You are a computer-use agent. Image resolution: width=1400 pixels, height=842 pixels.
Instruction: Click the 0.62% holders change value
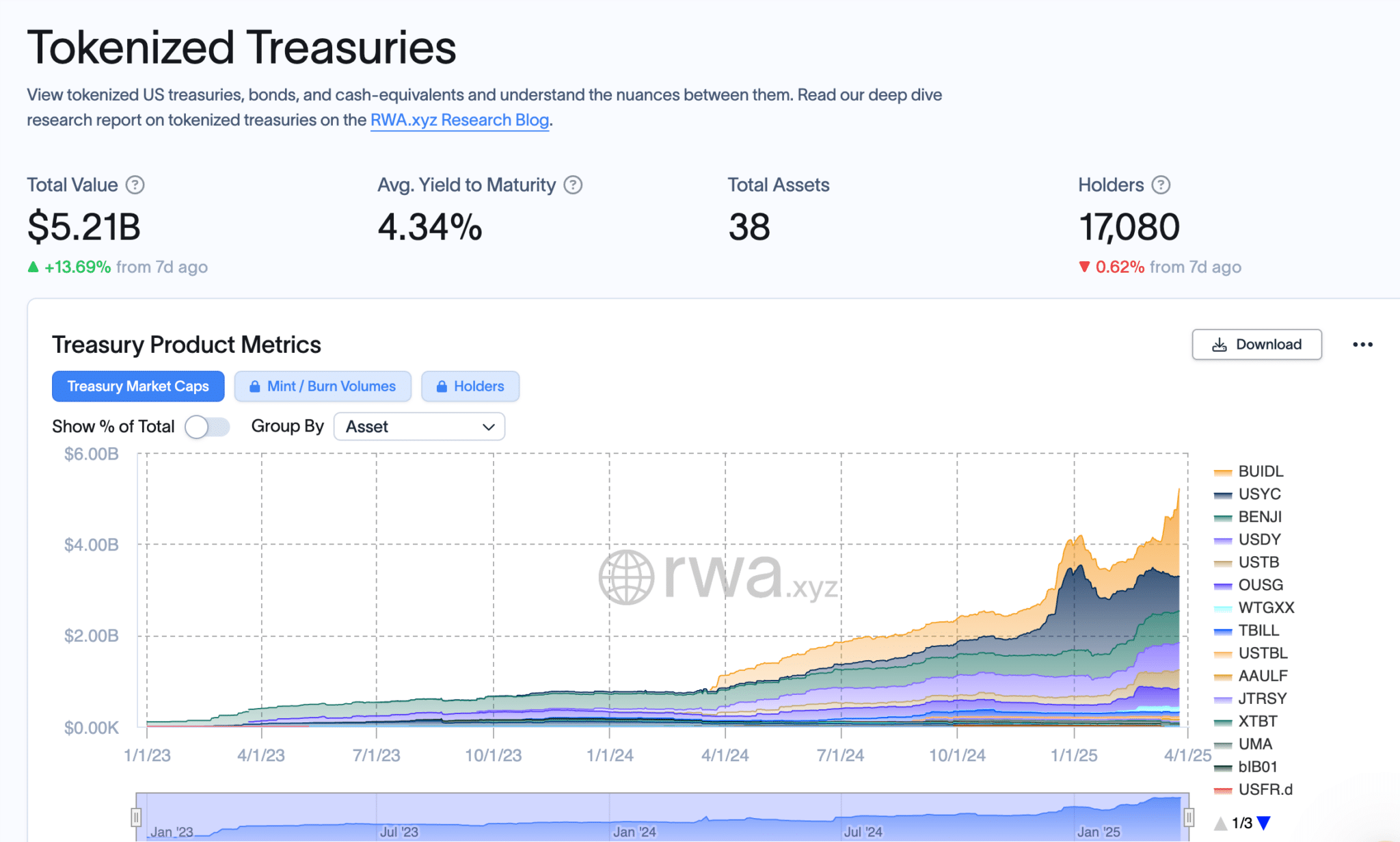[x=1120, y=267]
